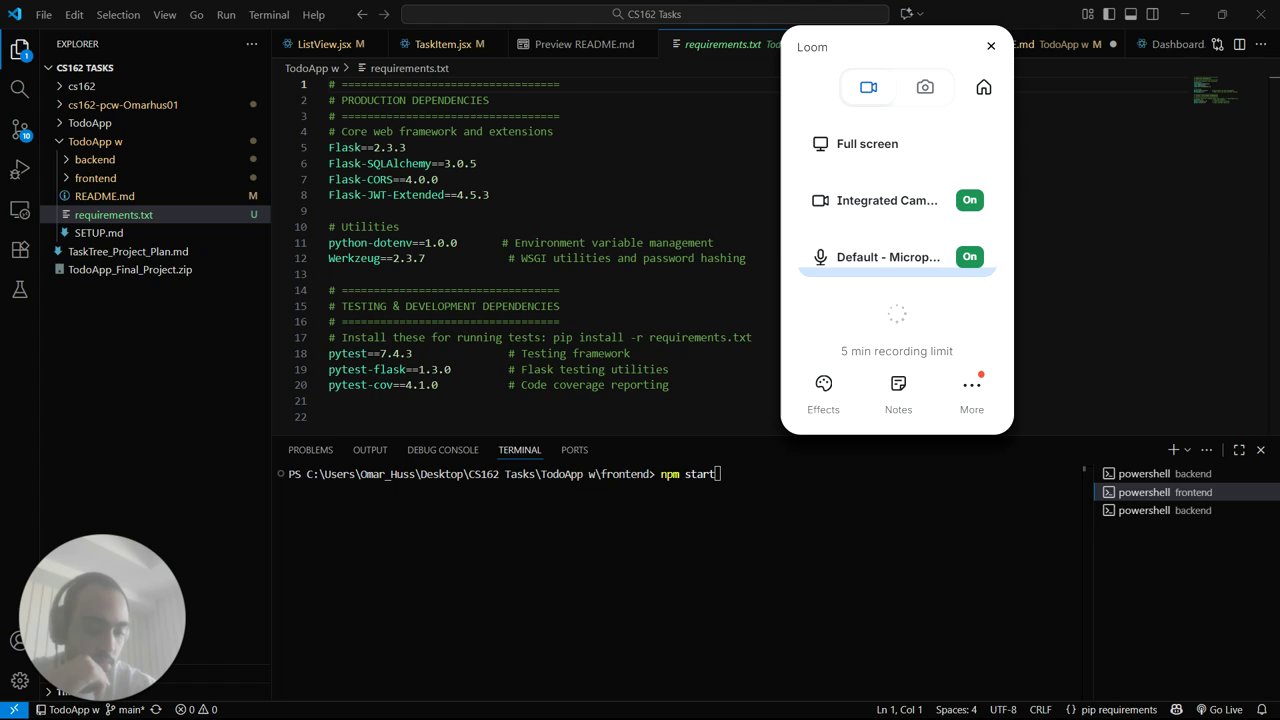Open editor More Actions ellipsis
Viewport: 1280px width, 720px height.
point(1260,44)
